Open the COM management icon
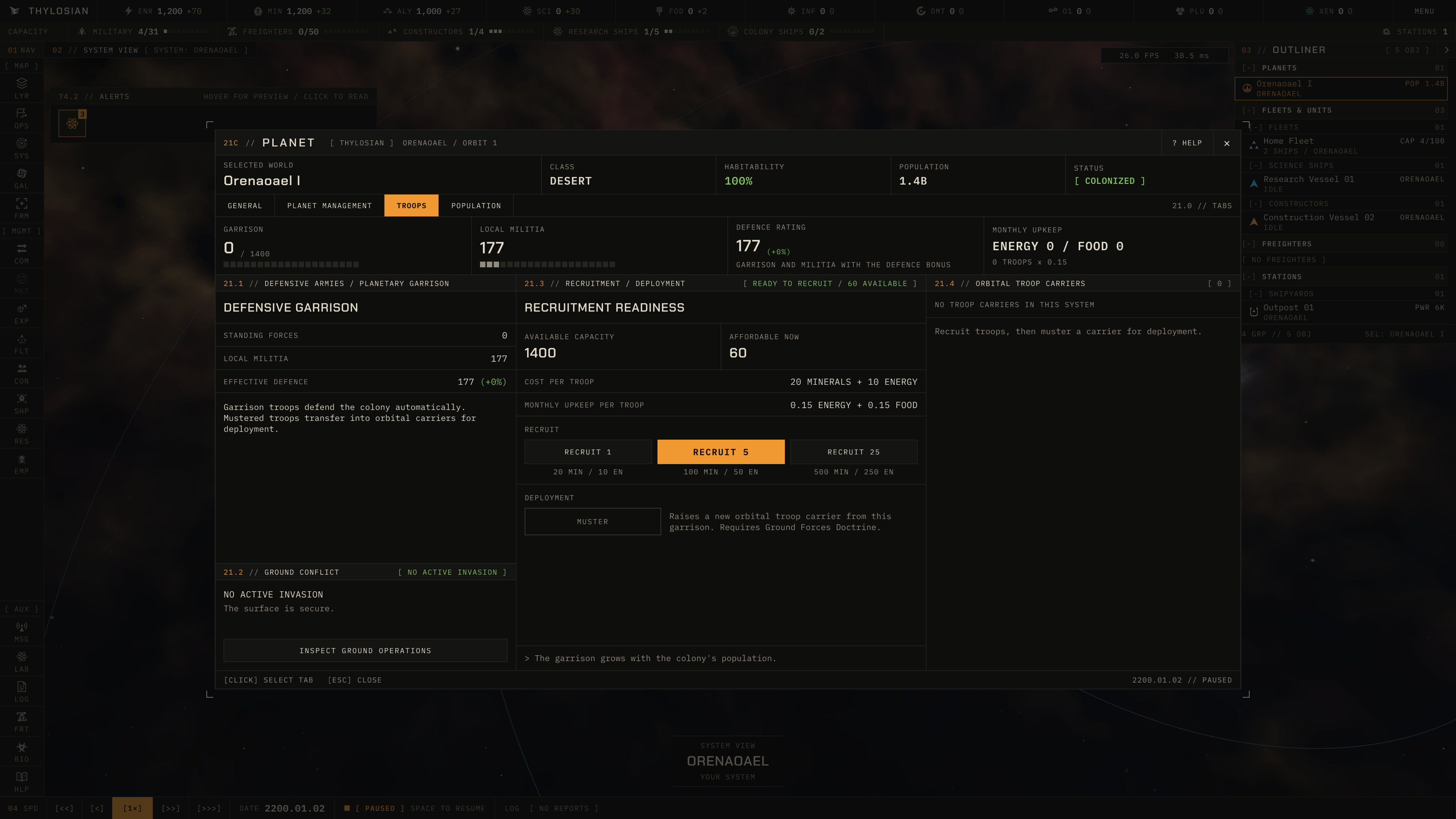The image size is (1456, 819). [x=22, y=254]
